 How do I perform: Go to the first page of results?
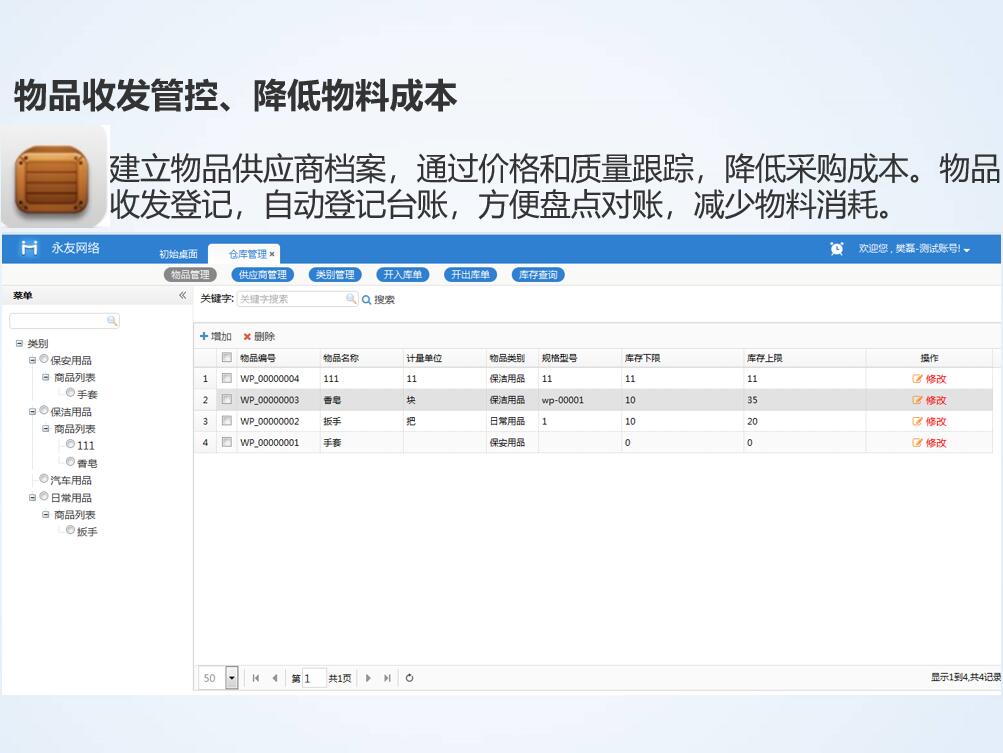(256, 678)
